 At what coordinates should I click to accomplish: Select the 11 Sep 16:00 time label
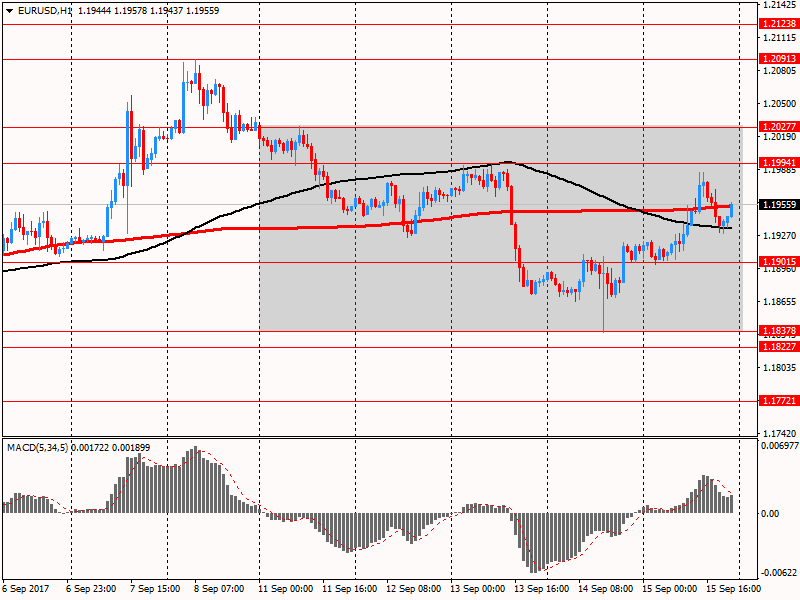click(350, 589)
